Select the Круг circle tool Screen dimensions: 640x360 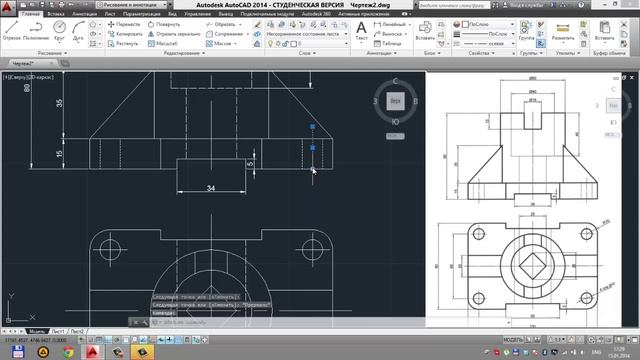(60, 31)
